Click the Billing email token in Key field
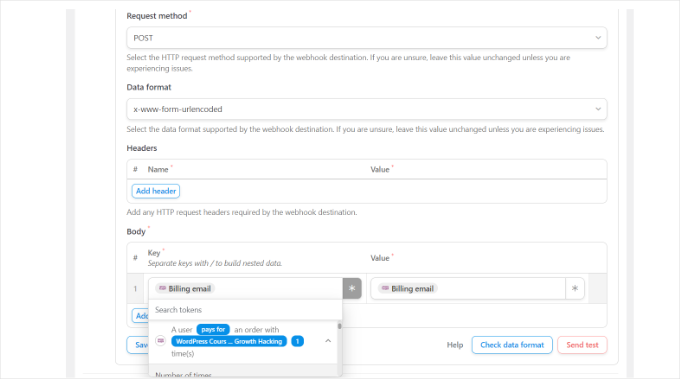 (x=185, y=289)
